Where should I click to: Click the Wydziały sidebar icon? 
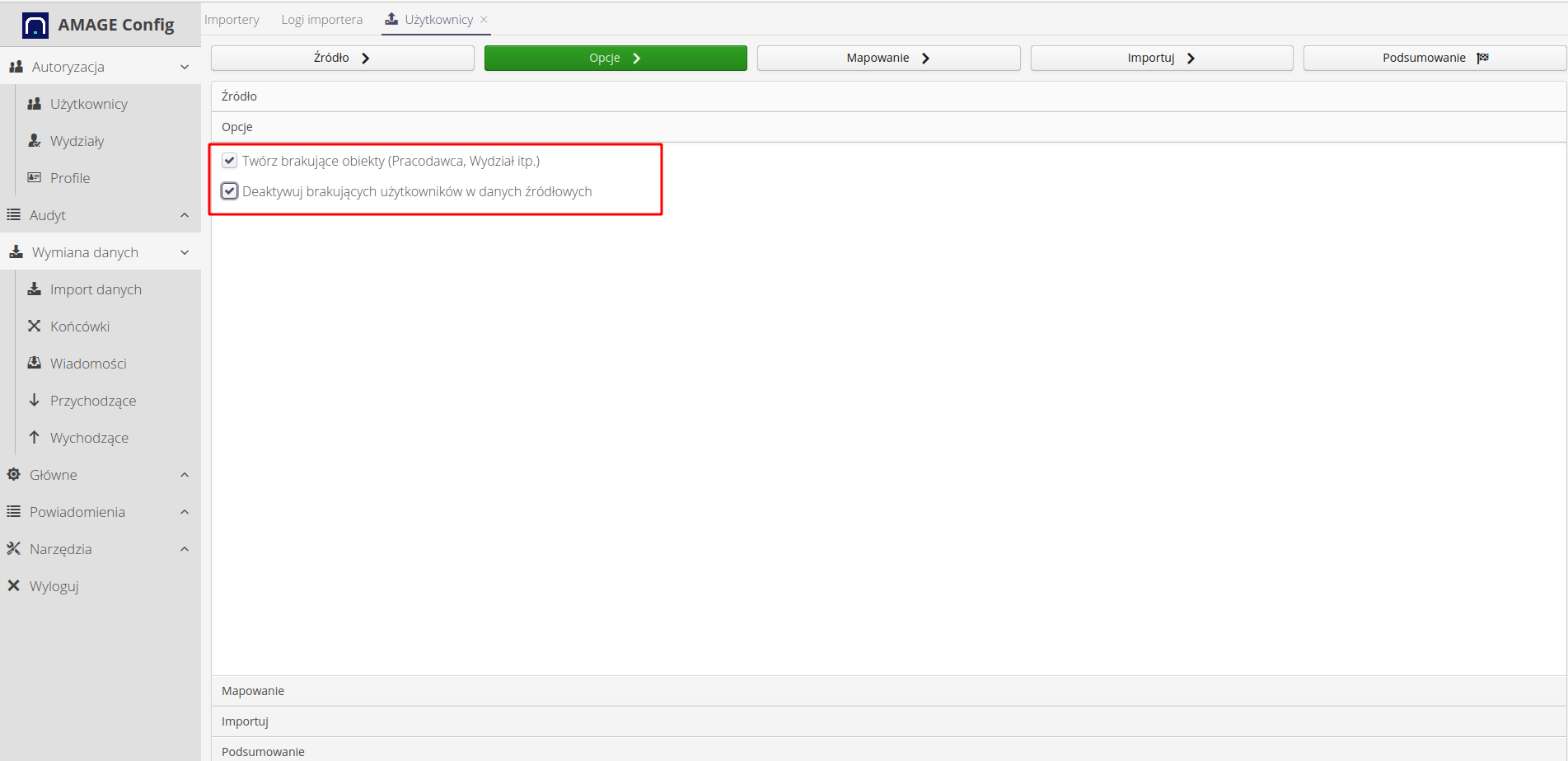35,141
